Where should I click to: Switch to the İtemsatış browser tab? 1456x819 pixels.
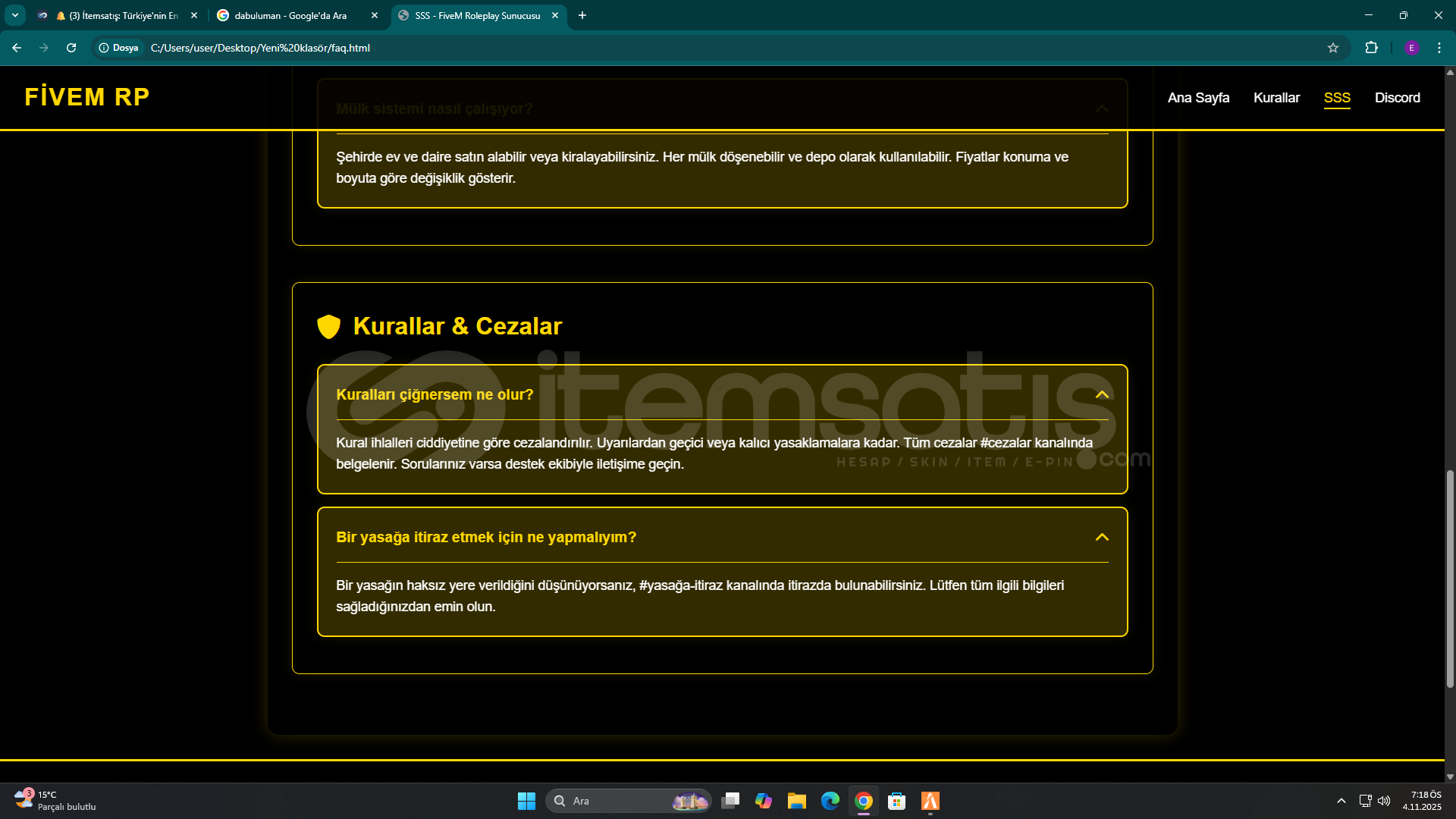point(123,15)
